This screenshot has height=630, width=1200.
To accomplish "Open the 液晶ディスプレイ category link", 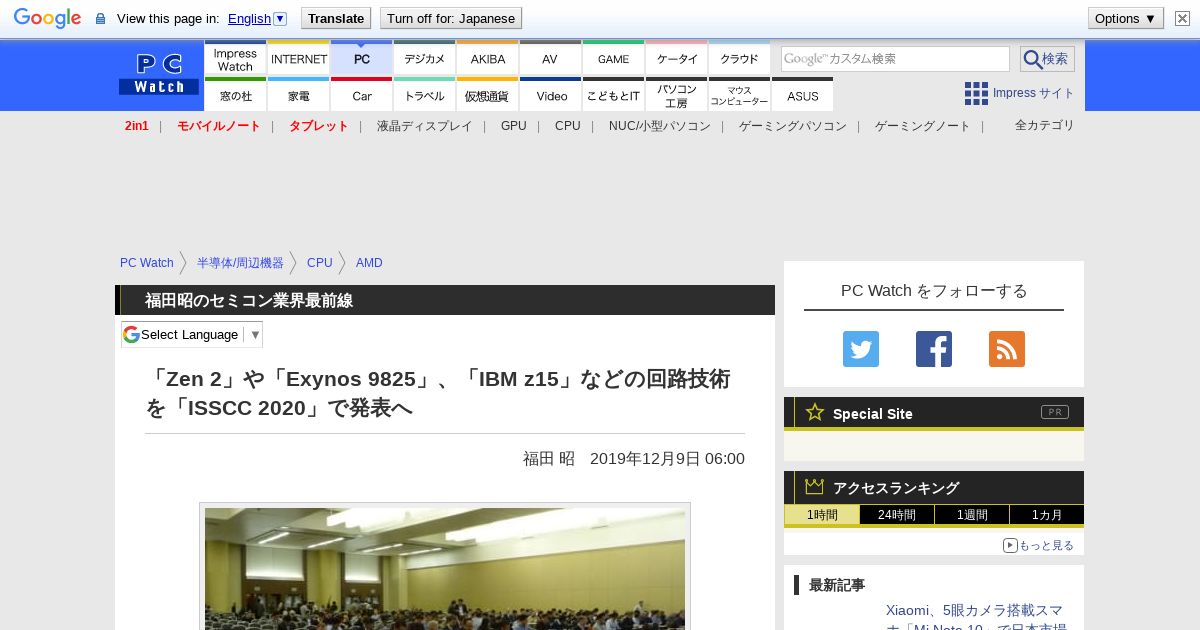I will 424,126.
